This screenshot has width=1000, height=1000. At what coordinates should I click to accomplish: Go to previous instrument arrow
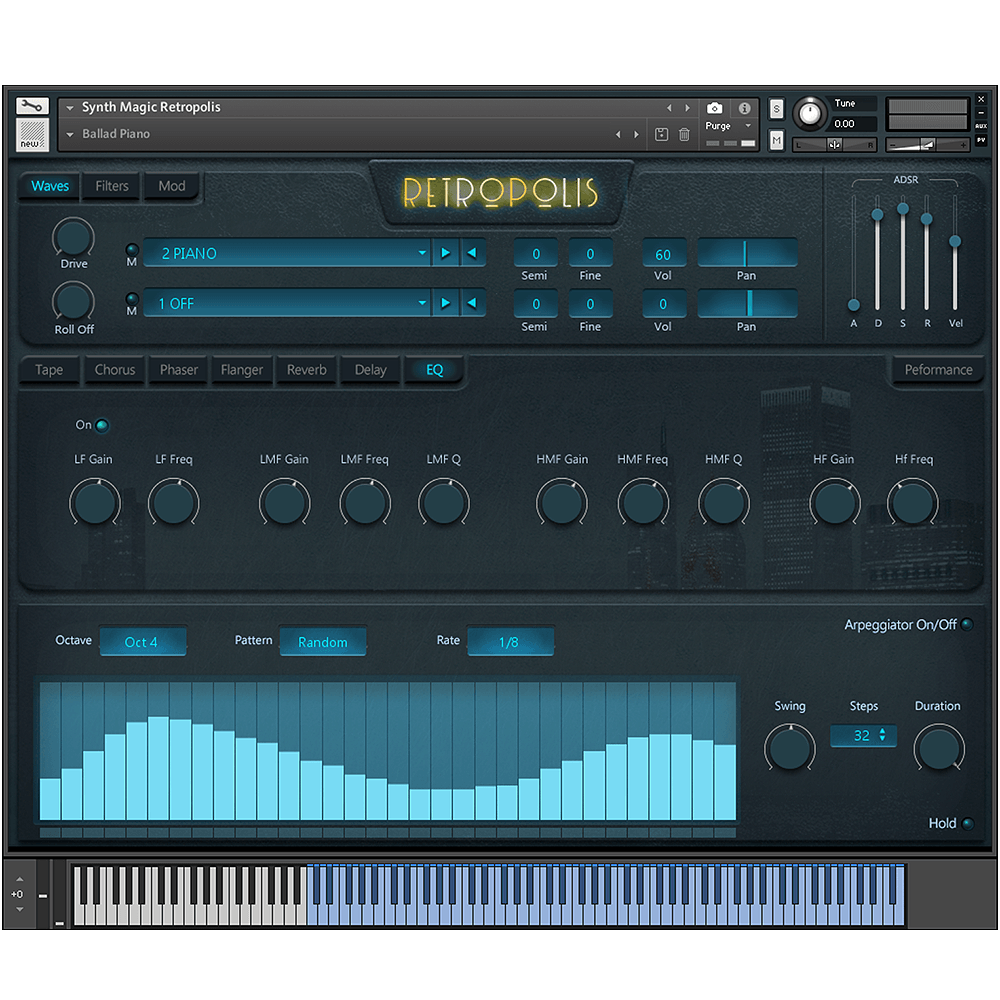coord(669,108)
